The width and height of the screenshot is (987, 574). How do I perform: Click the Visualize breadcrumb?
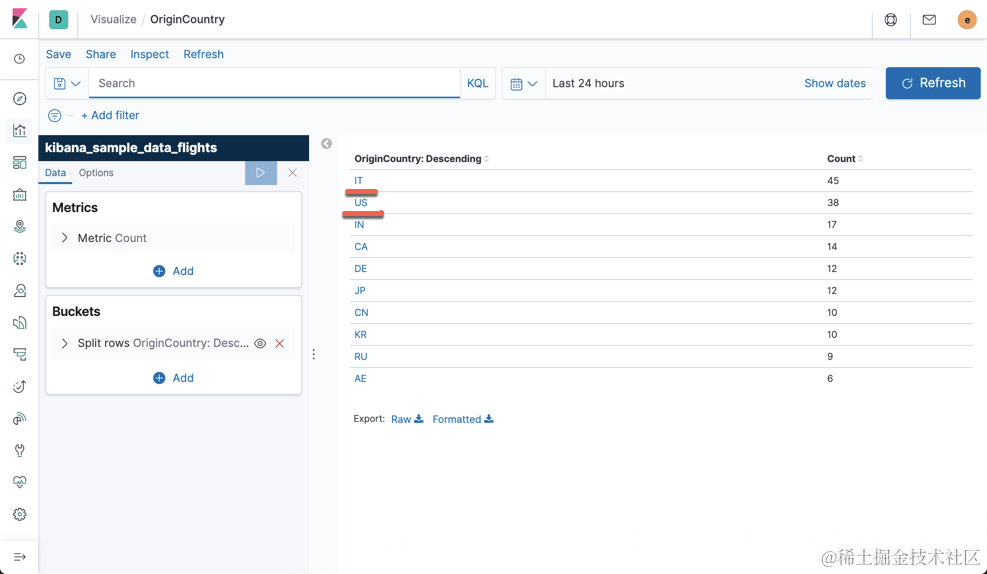[113, 20]
